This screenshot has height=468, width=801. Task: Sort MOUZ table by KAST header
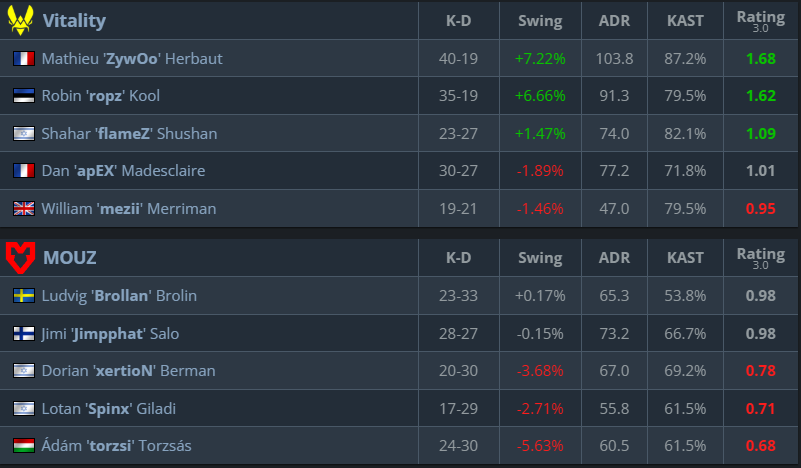pos(686,258)
